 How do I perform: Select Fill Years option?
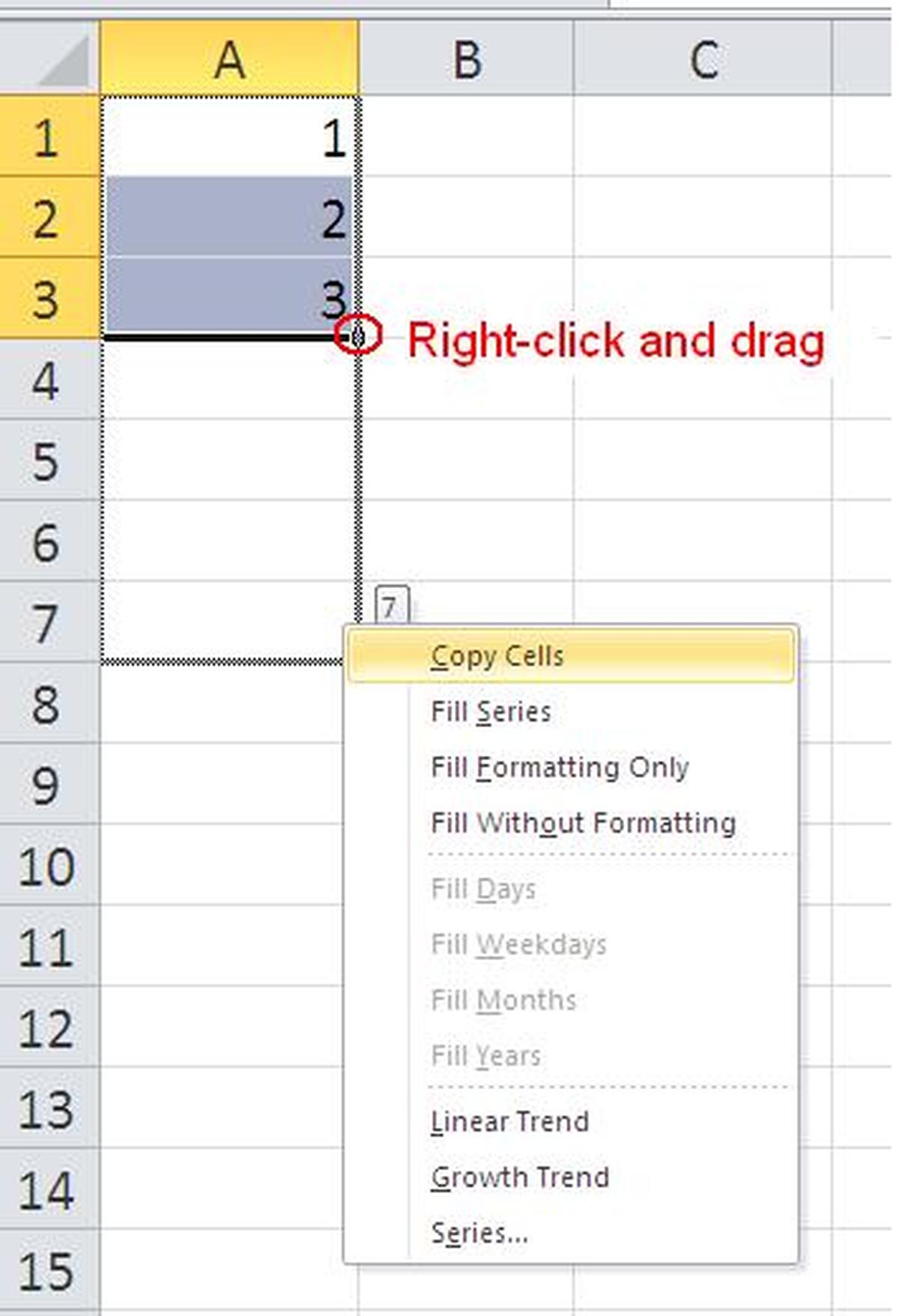coord(485,1055)
